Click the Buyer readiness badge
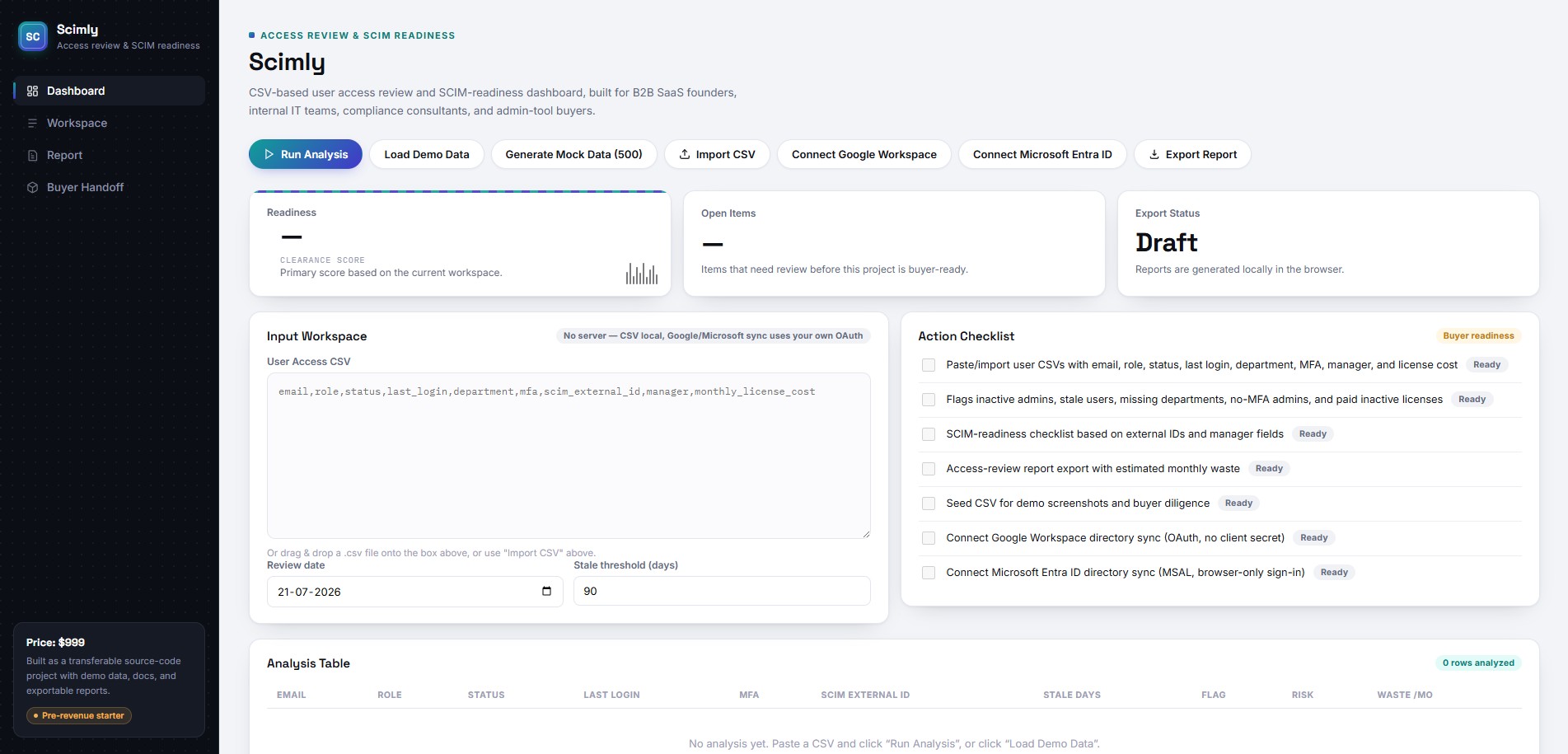Viewport: 1568px width, 754px height. point(1478,335)
